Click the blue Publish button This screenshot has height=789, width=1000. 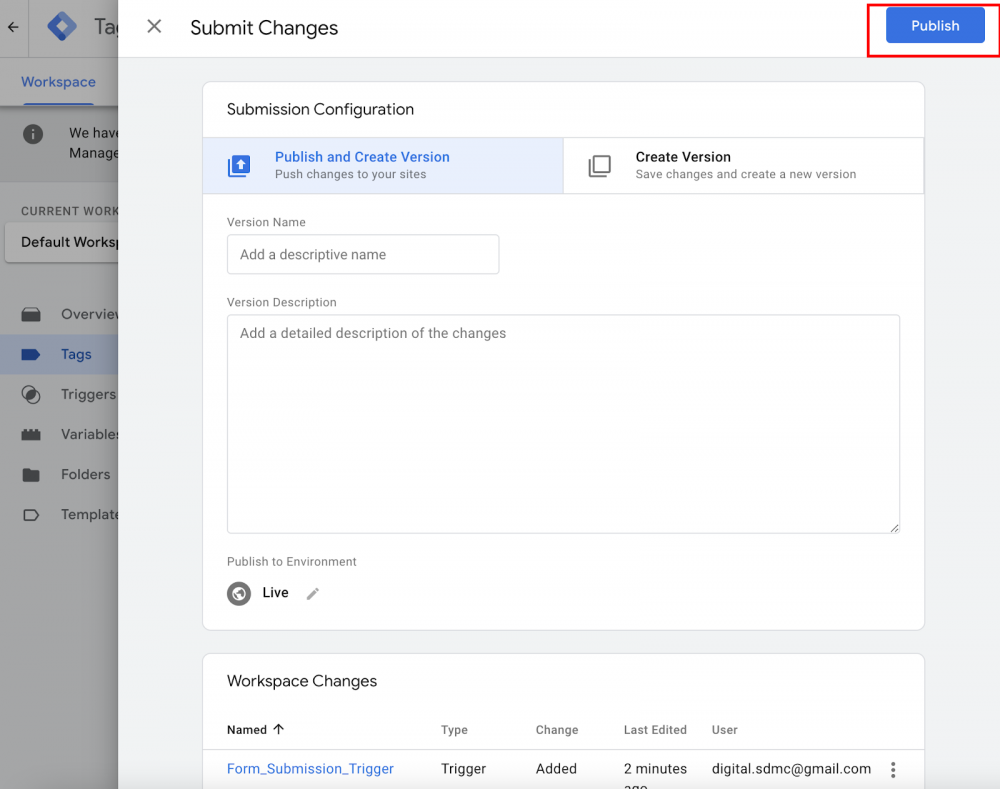tap(935, 26)
